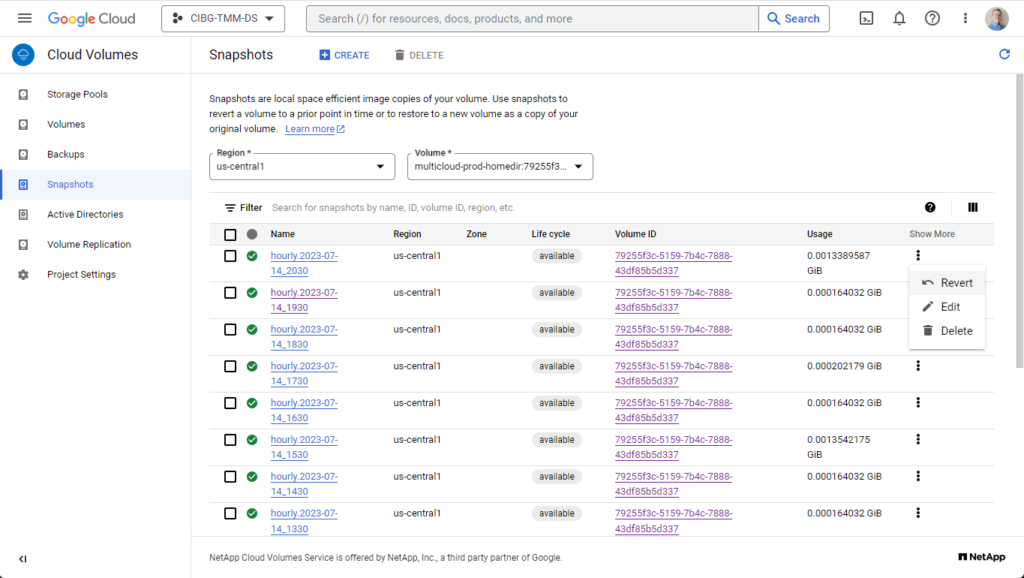Click the Backups sidebar icon

point(24,154)
